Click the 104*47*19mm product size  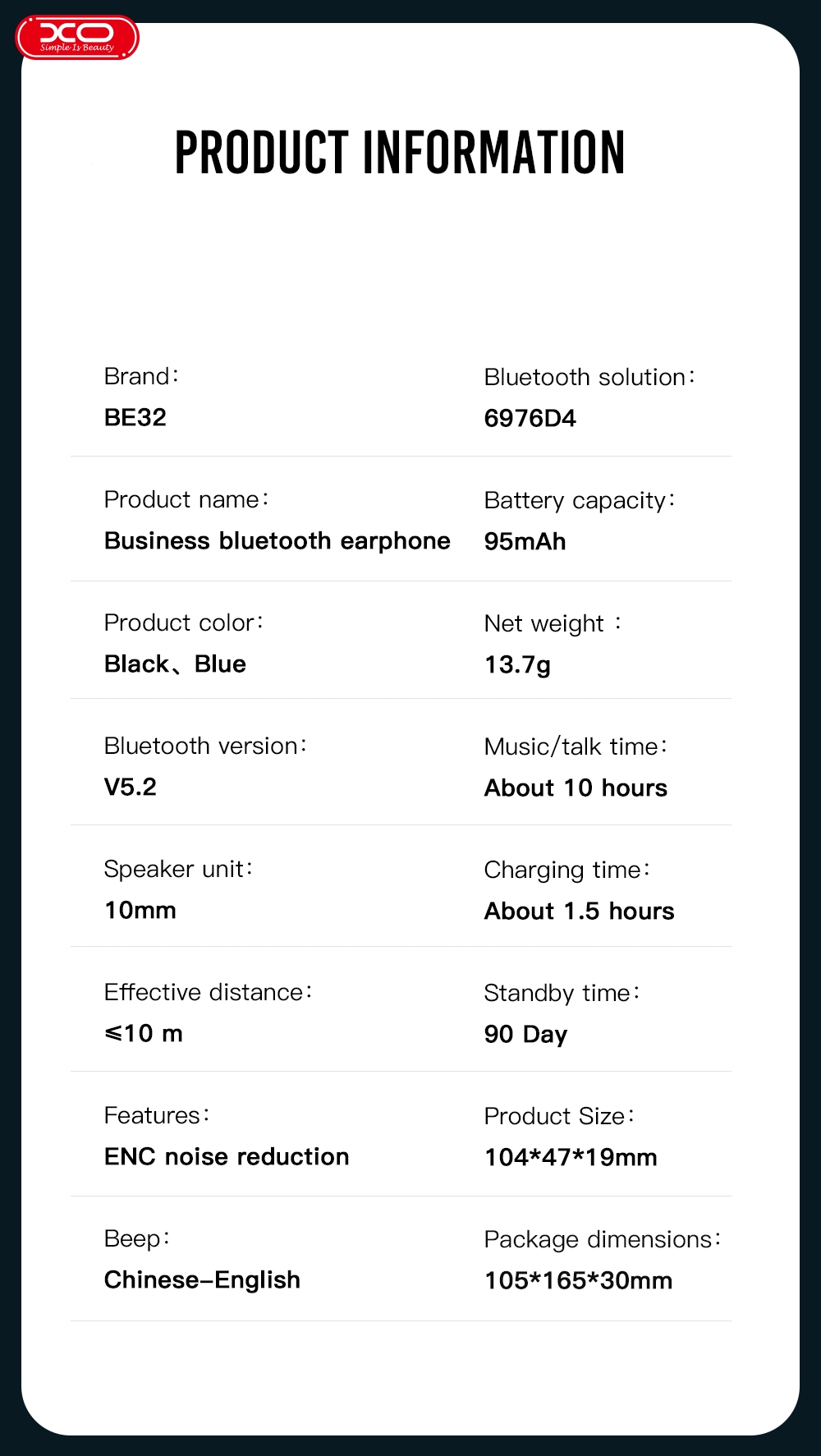pyautogui.click(x=571, y=1157)
